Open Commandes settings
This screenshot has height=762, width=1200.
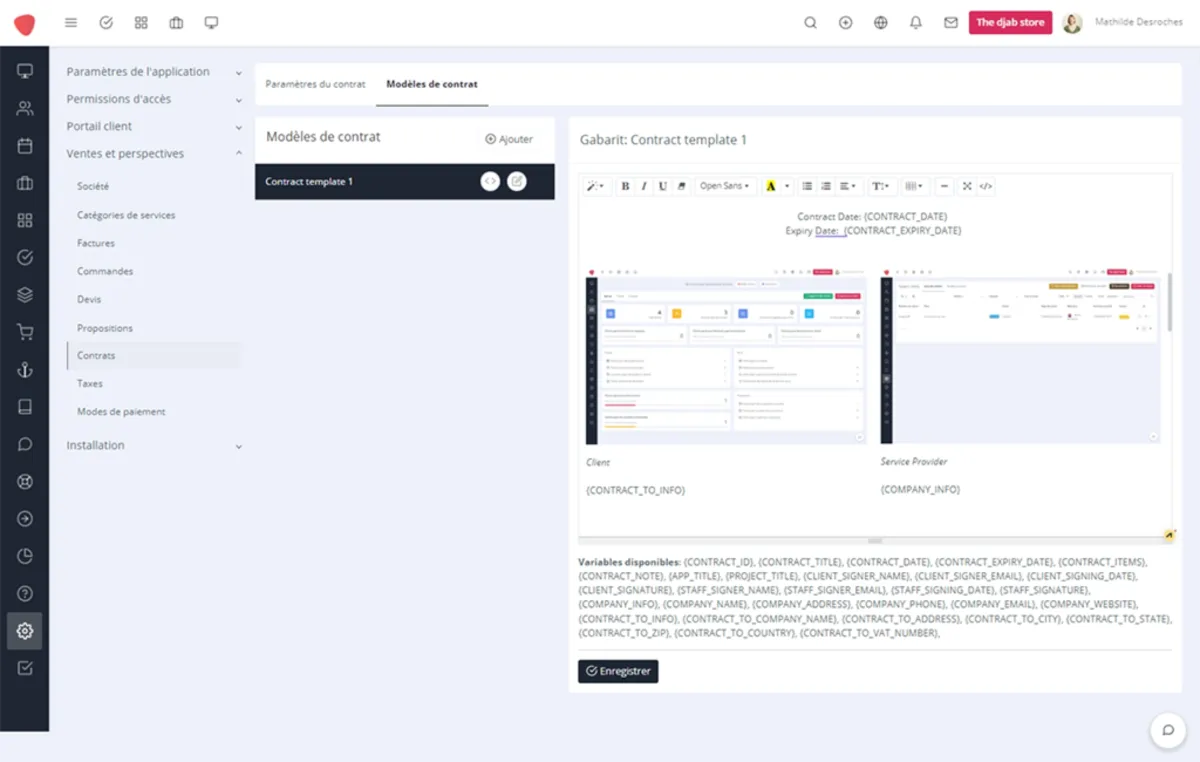click(105, 271)
